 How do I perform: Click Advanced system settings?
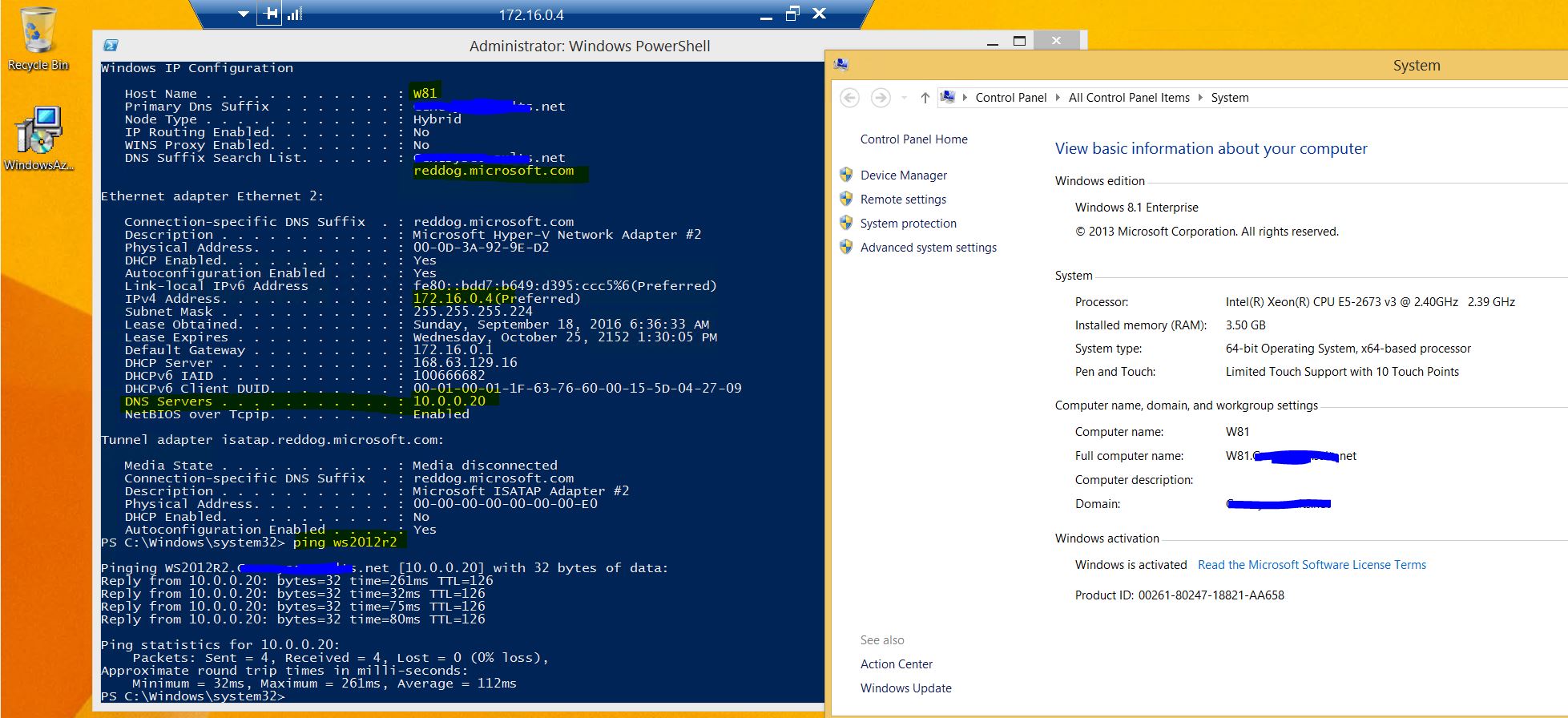(x=928, y=248)
